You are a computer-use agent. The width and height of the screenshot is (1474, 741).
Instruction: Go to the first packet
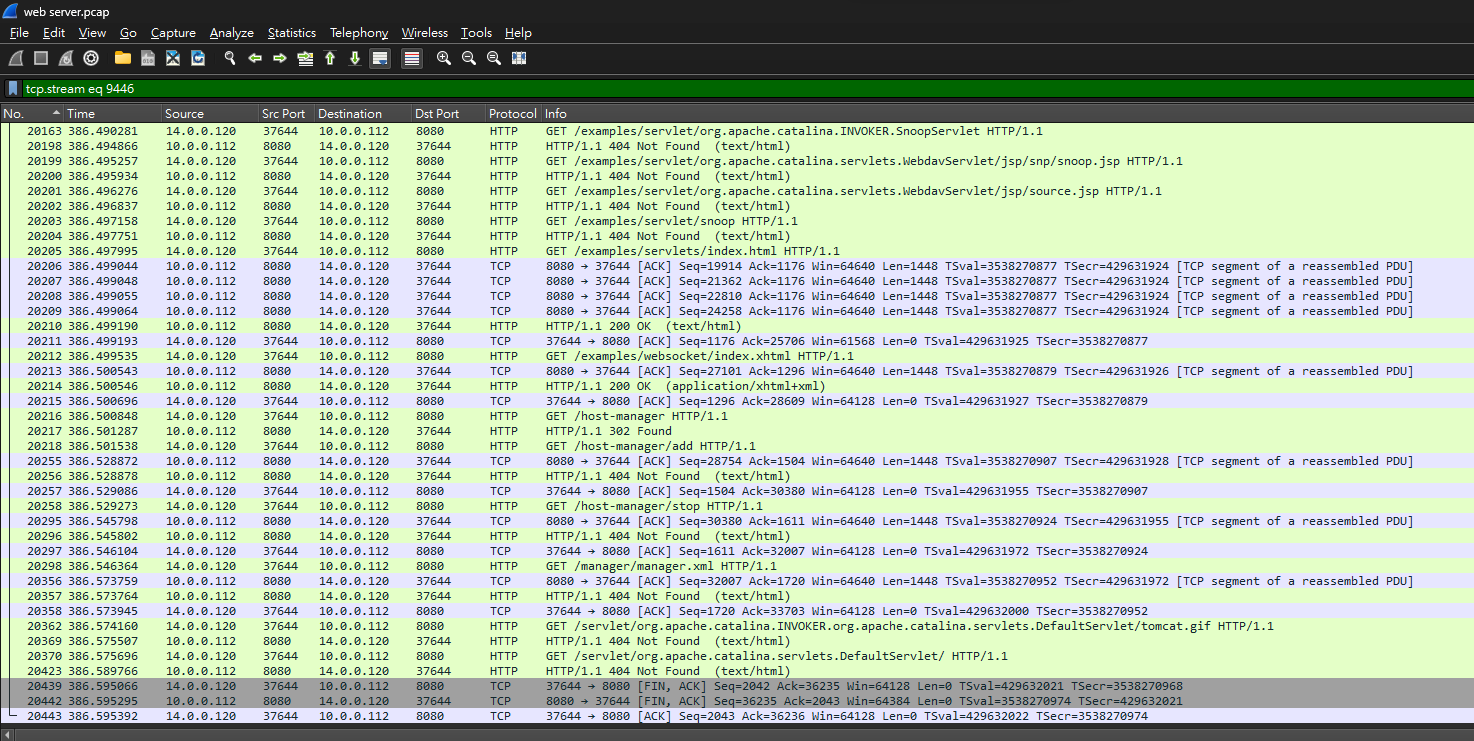point(330,59)
